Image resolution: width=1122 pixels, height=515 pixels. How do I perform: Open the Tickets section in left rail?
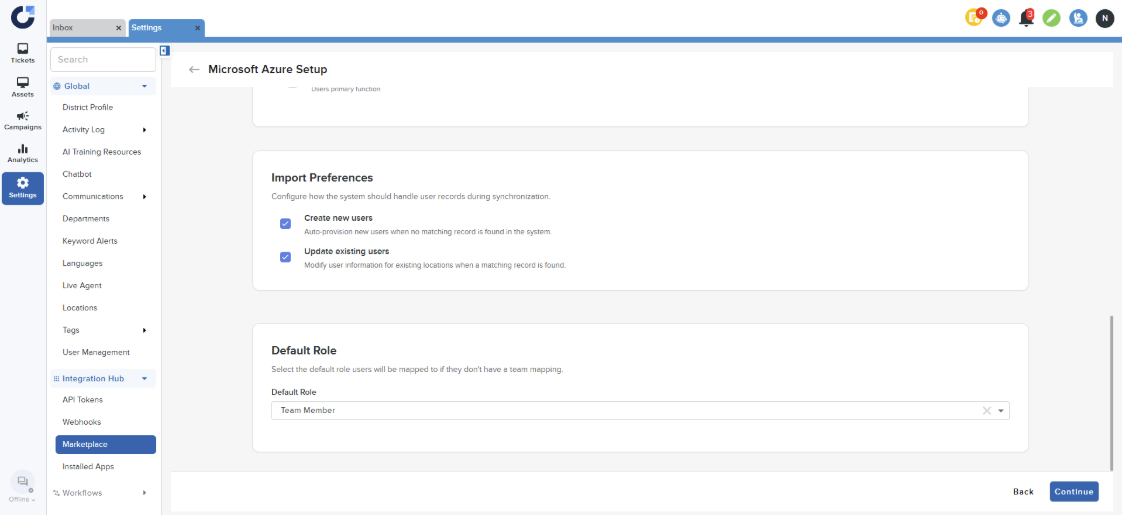(x=22, y=52)
